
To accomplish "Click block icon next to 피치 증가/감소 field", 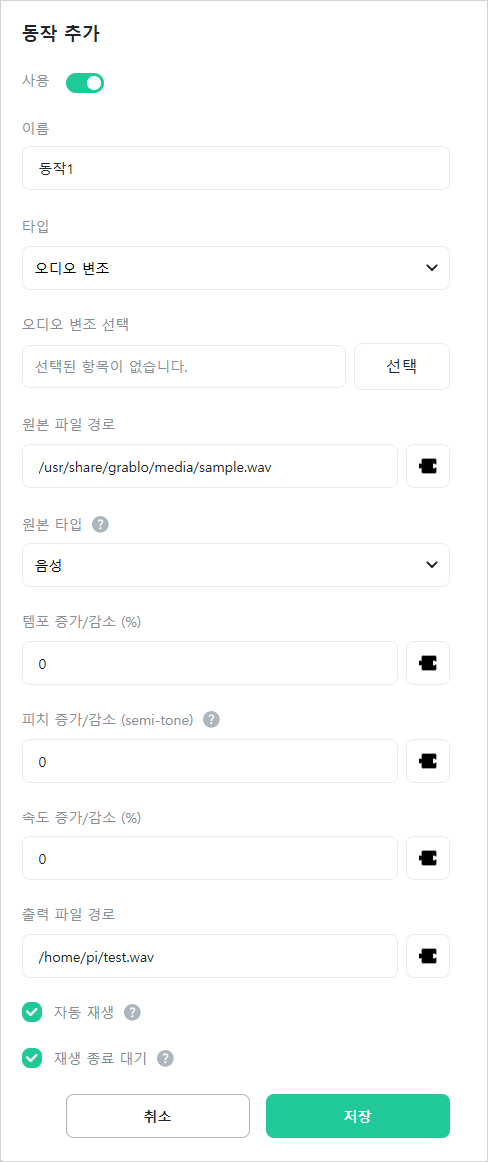I will (x=428, y=760).
